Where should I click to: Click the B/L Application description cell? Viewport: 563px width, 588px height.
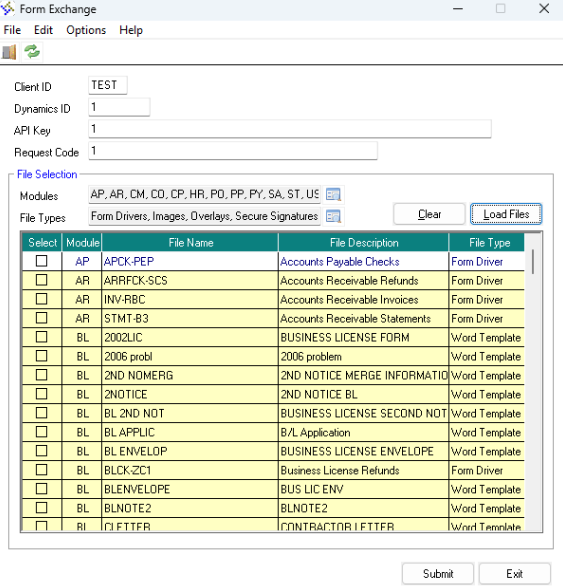[364, 432]
